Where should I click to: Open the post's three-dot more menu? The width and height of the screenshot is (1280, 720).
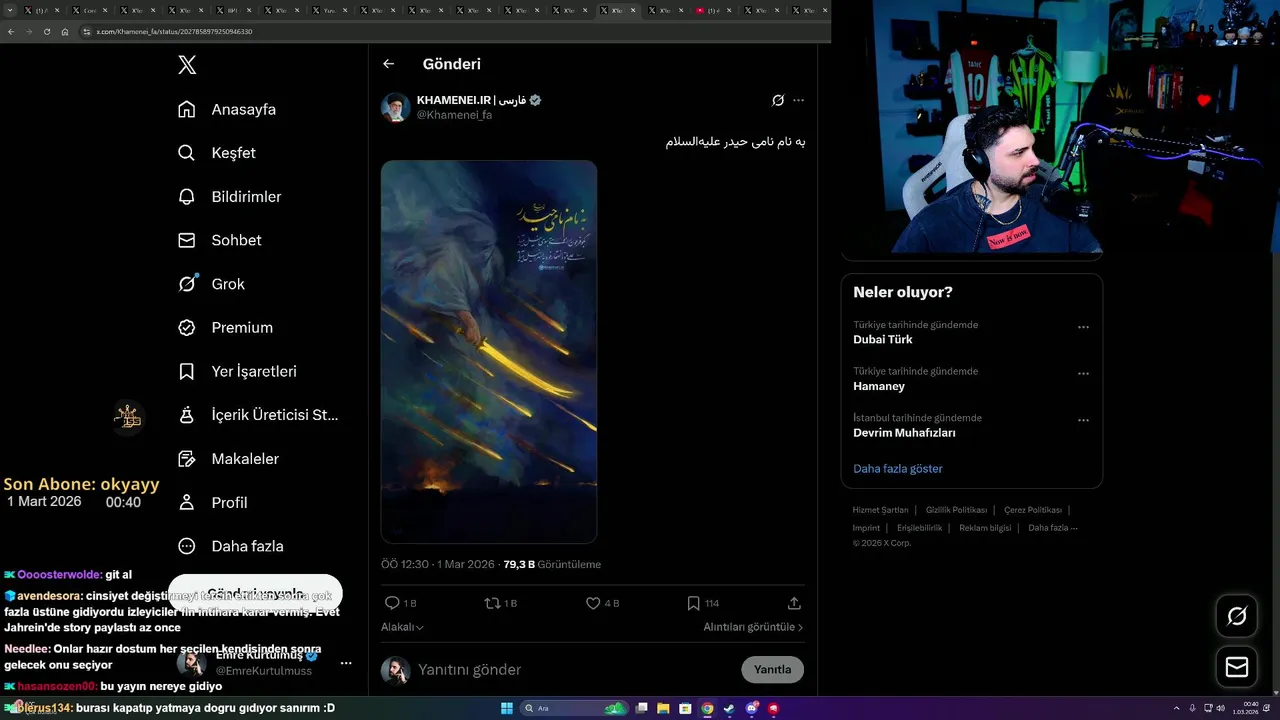tap(798, 100)
